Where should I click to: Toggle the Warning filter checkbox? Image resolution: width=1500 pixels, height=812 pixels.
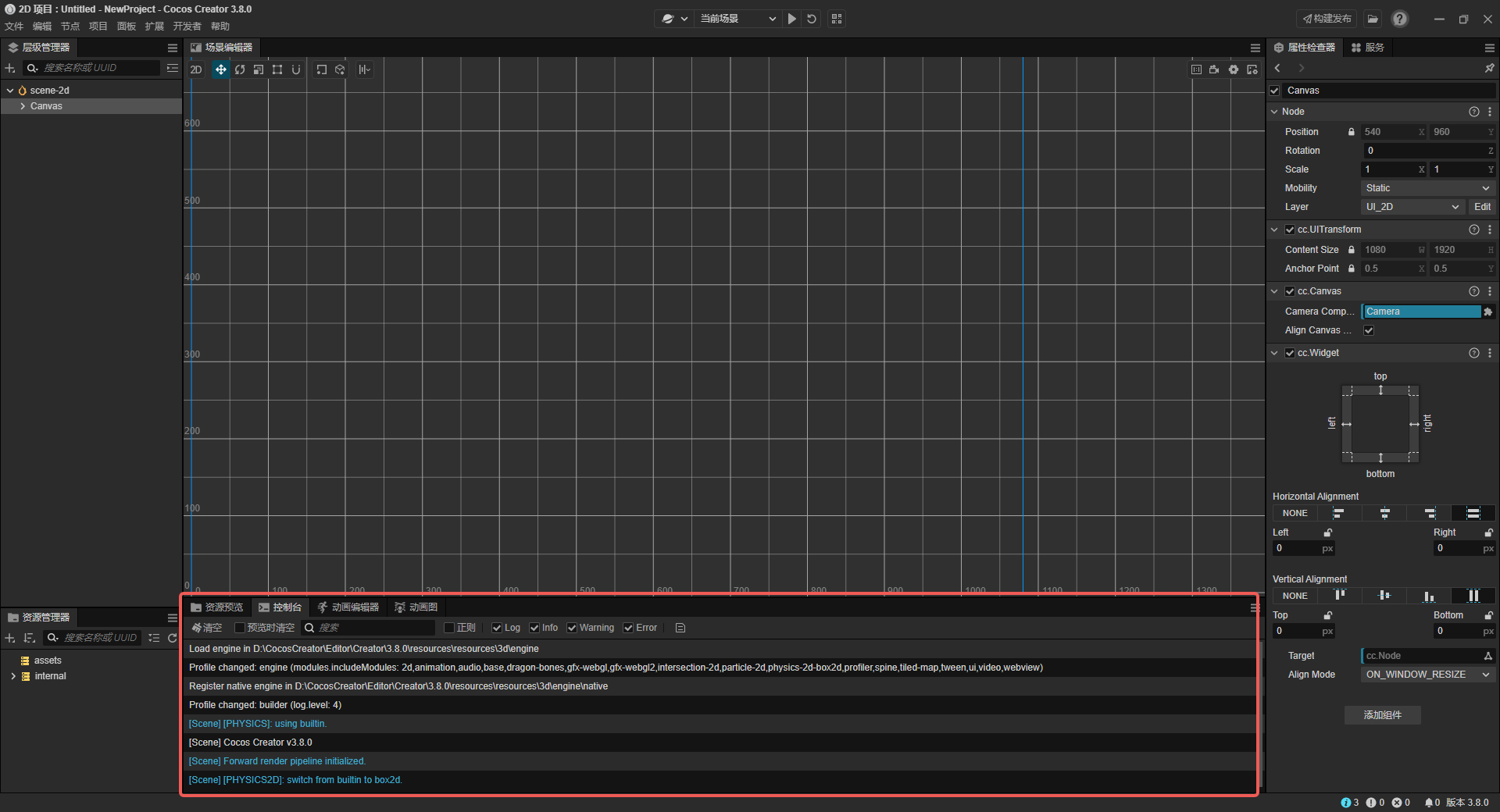click(572, 628)
